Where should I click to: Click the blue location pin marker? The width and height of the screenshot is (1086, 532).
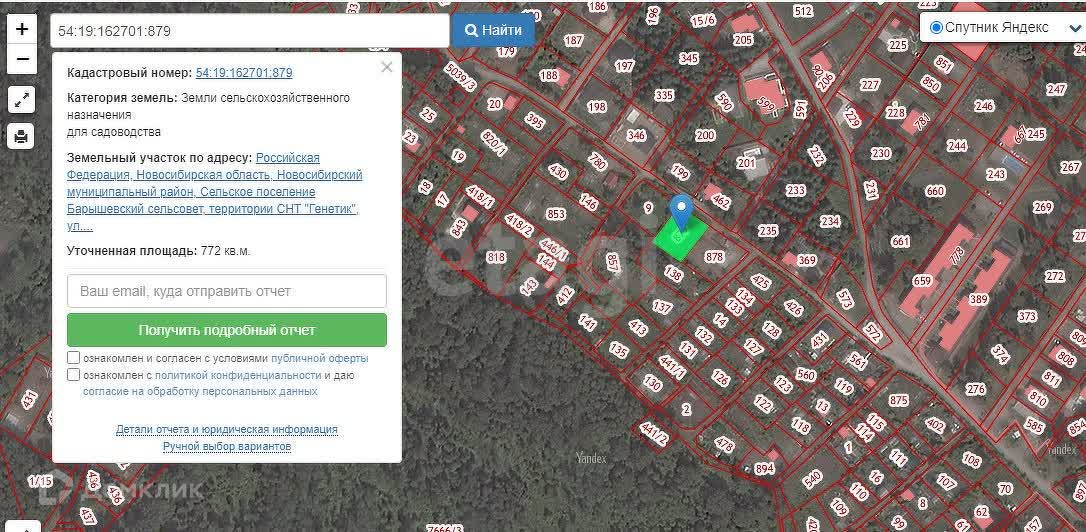point(682,213)
